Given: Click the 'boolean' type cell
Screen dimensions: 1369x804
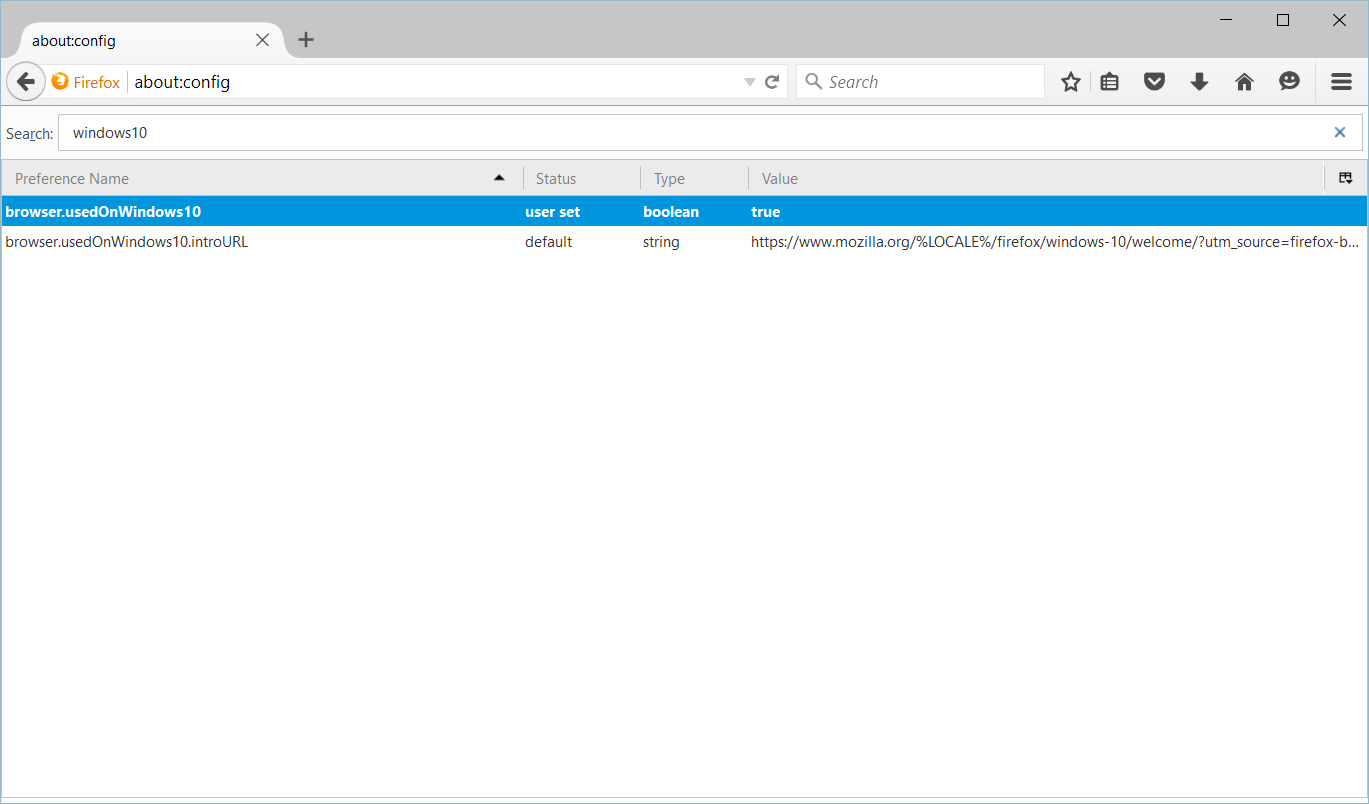Looking at the screenshot, I should click(x=671, y=212).
